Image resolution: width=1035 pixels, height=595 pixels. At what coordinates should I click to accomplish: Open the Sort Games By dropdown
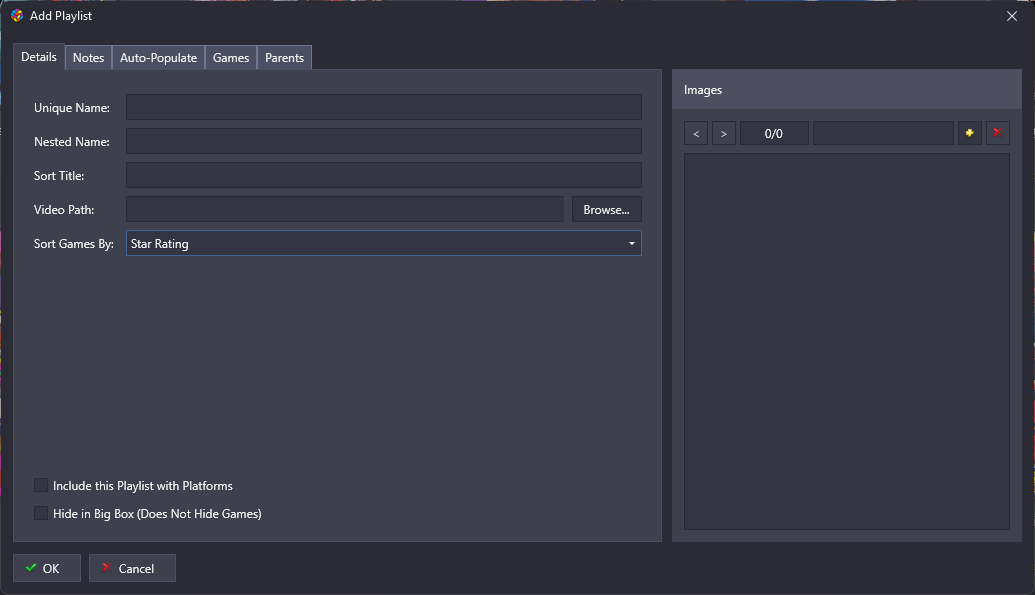(383, 243)
